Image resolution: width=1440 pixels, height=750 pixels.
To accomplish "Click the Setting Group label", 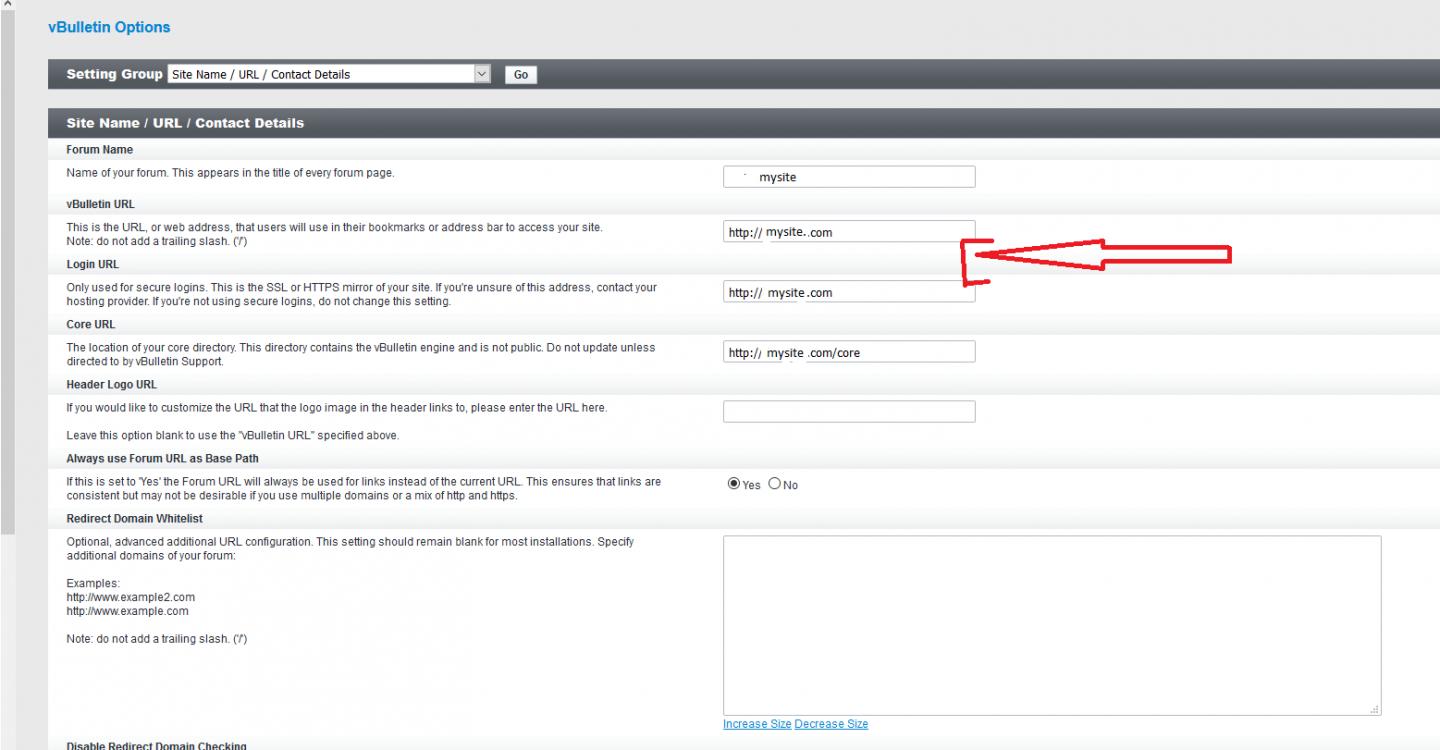I will click(x=114, y=74).
